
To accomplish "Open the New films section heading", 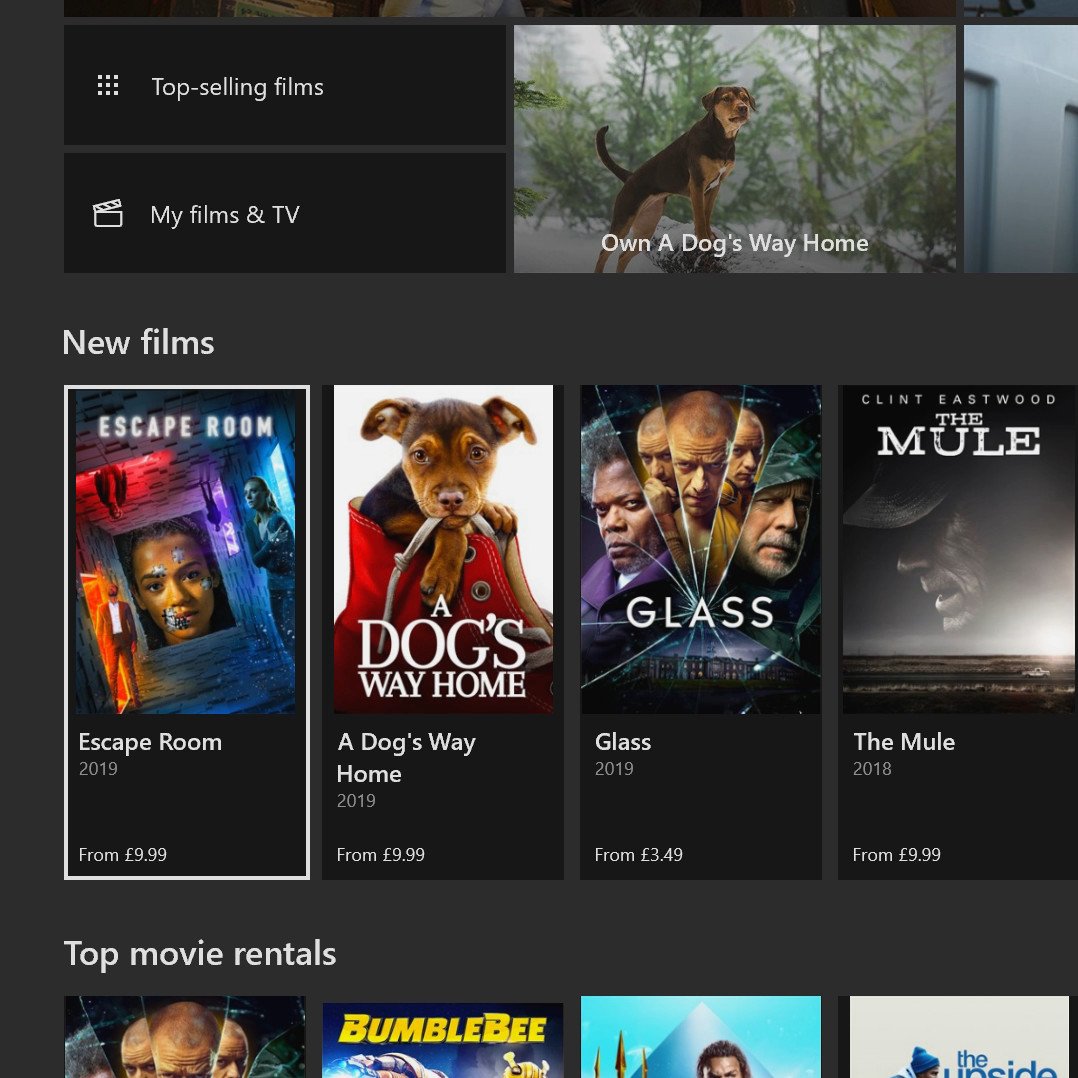I will (138, 342).
